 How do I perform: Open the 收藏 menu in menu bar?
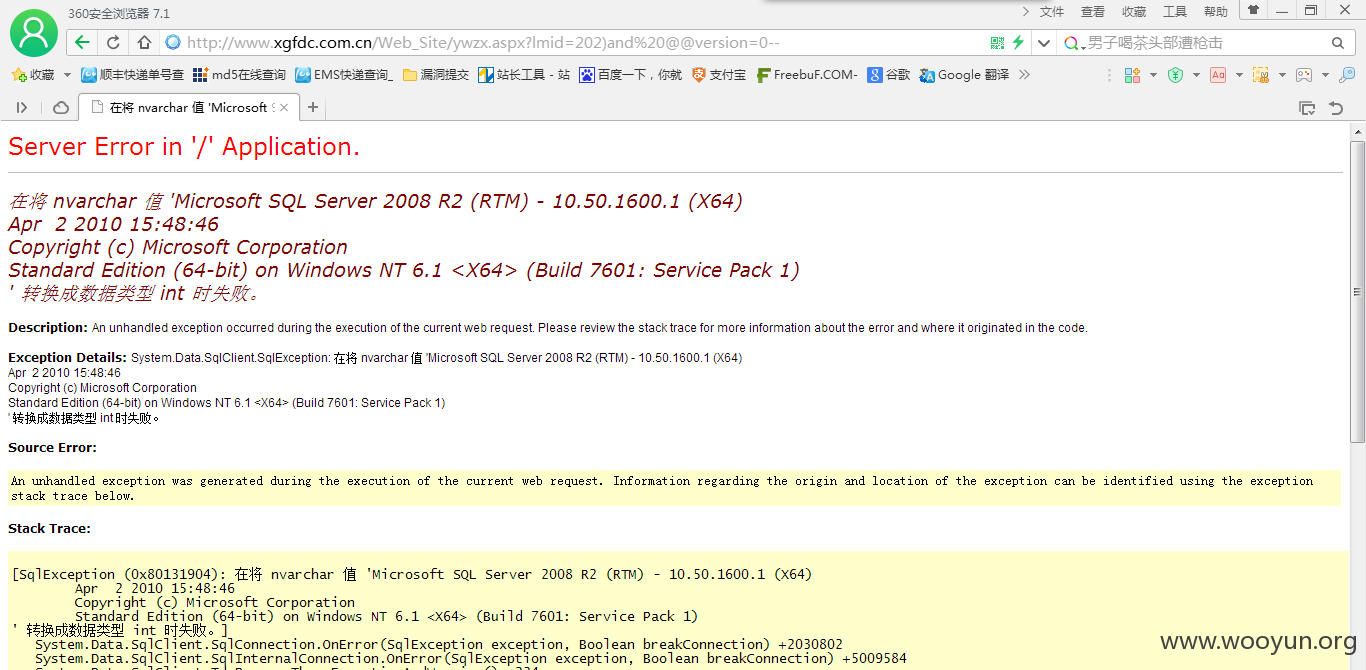tap(1134, 12)
